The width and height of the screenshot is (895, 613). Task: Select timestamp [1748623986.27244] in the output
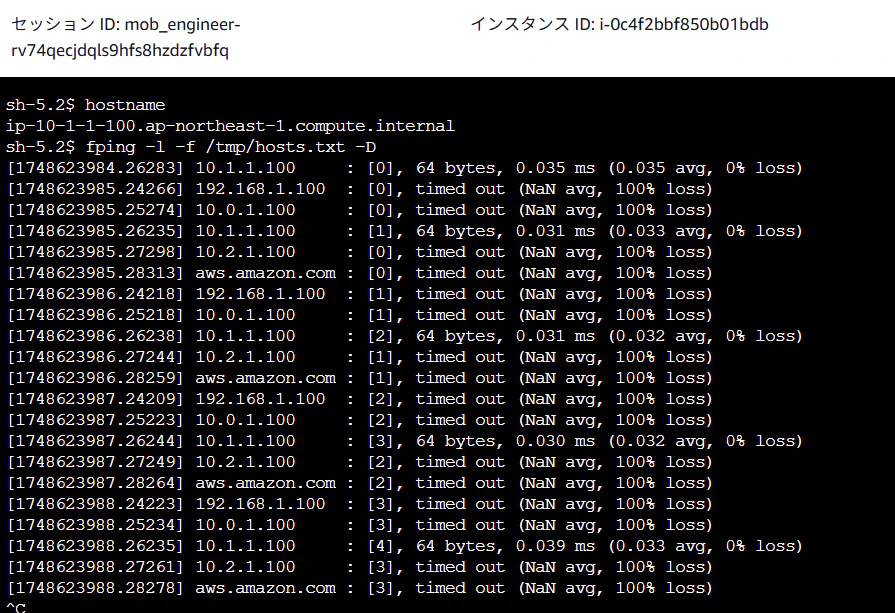[95, 357]
